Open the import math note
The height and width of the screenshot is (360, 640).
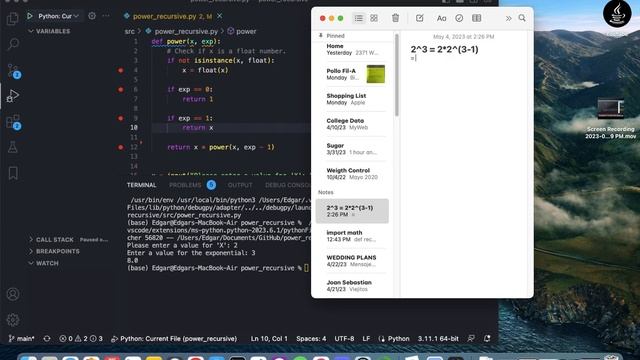[352, 236]
